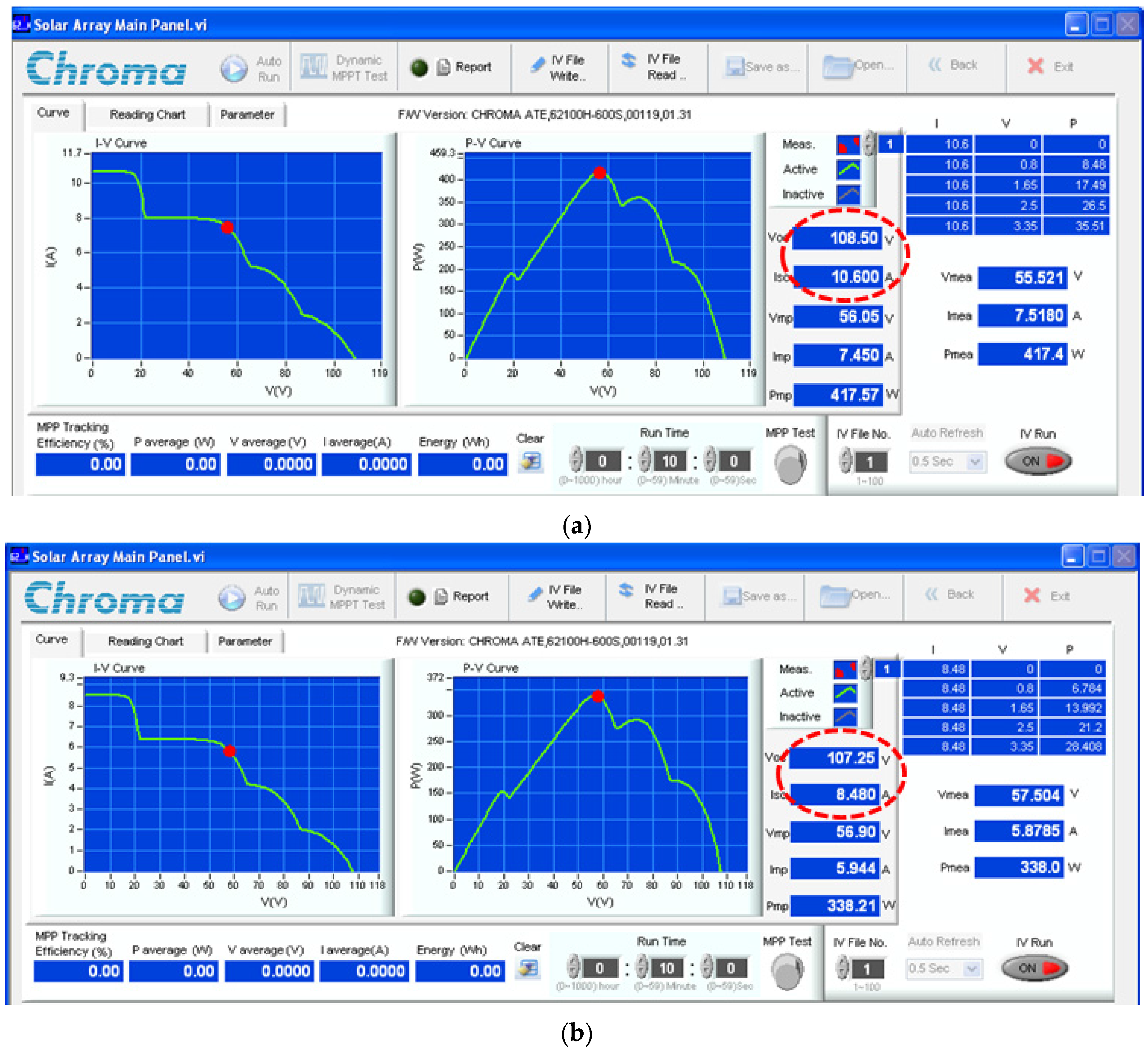Click Auto Run icon in top panel
The height and width of the screenshot is (1051, 1148).
pos(234,69)
